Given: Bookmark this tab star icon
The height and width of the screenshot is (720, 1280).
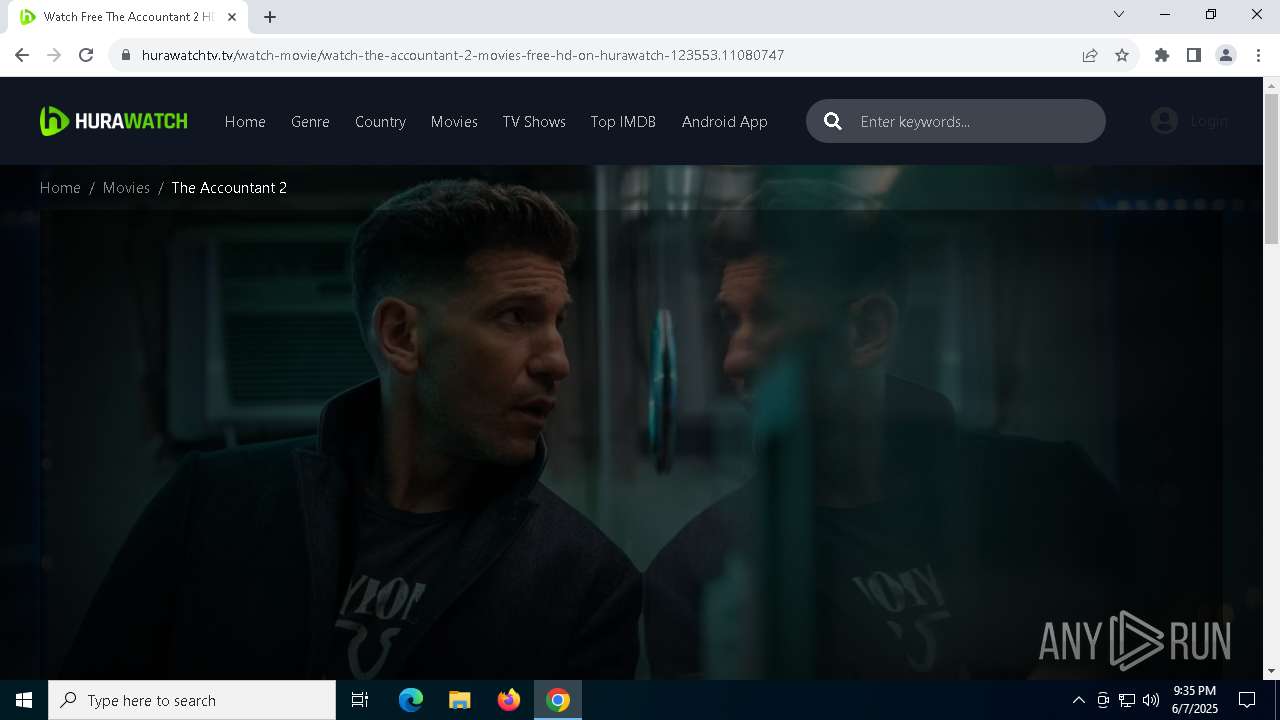Looking at the screenshot, I should [x=1122, y=55].
